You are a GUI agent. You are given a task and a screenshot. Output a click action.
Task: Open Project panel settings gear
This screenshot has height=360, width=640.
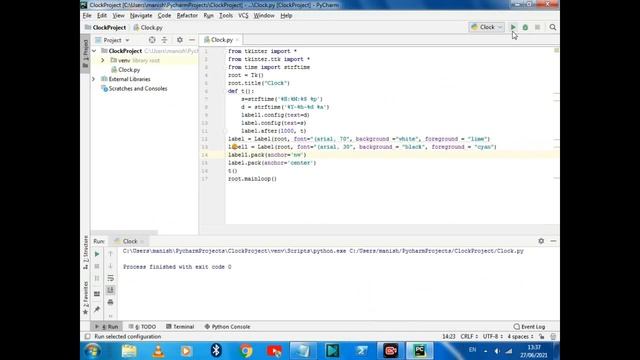[x=180, y=40]
